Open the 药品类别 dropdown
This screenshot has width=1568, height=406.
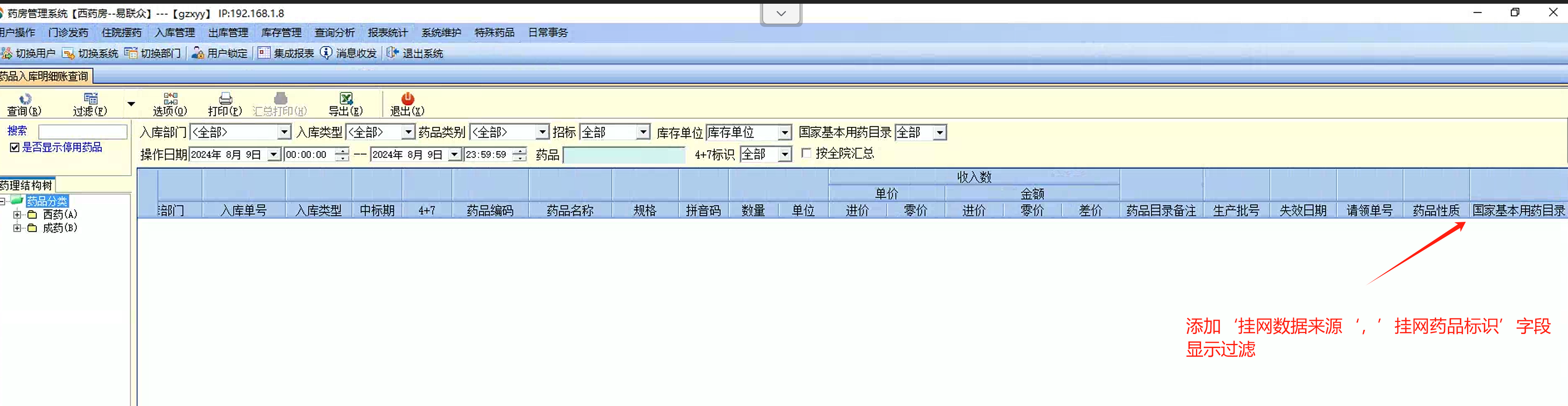point(543,132)
